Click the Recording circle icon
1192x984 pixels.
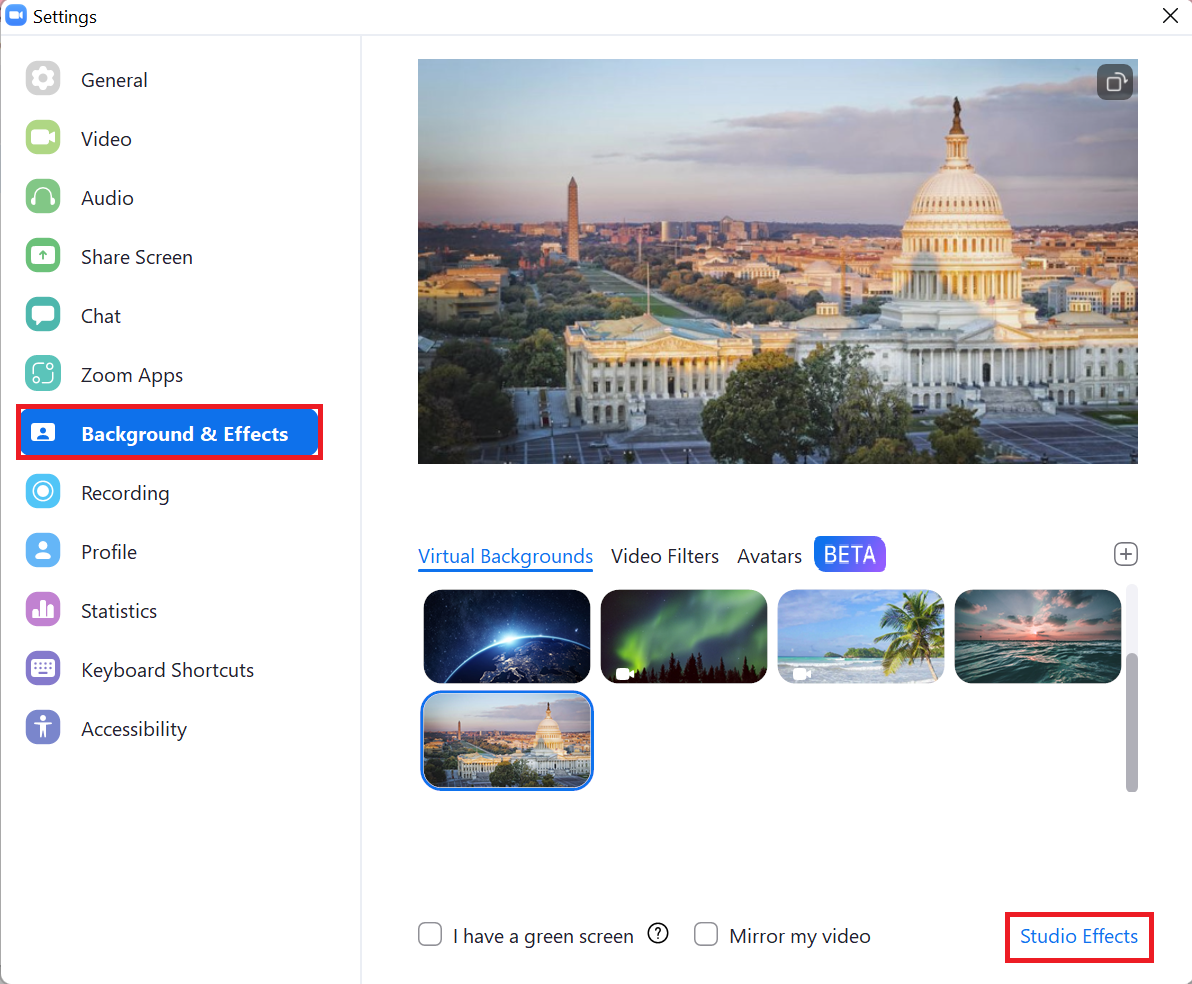point(43,492)
